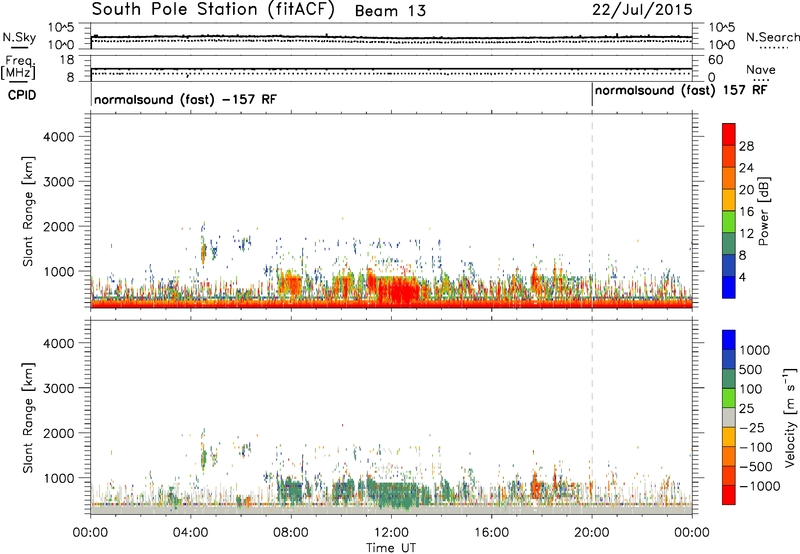The width and height of the screenshot is (800, 554).
Task: Click the '20:00' time tick label
Action: tap(591, 533)
